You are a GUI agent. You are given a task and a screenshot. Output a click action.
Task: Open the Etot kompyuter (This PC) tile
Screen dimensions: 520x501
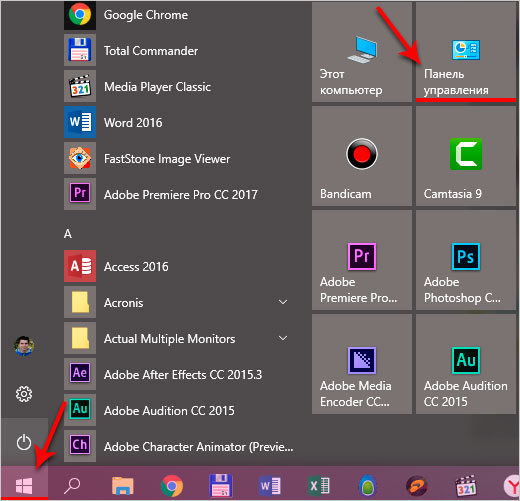point(362,52)
